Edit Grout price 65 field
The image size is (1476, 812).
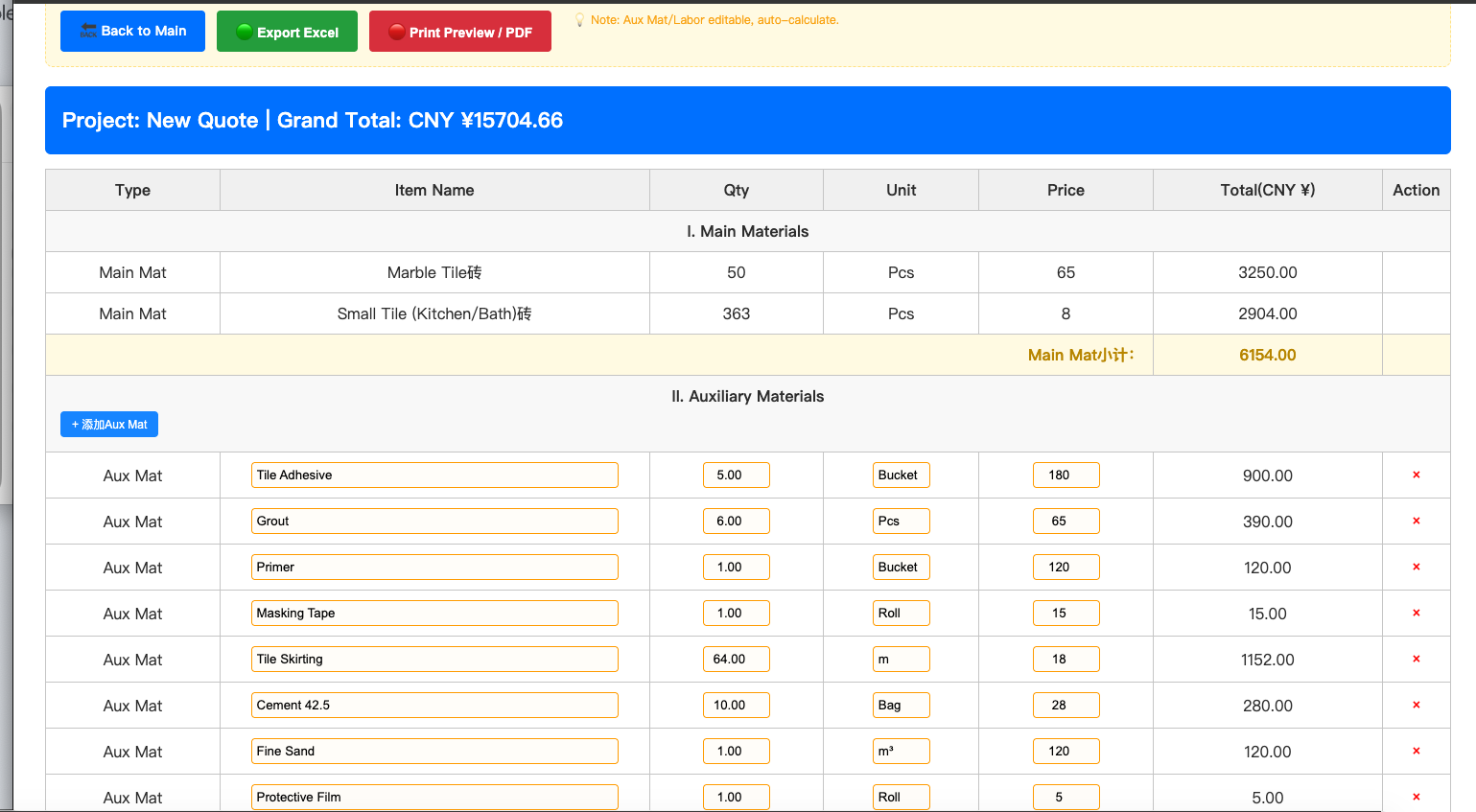coord(1066,522)
